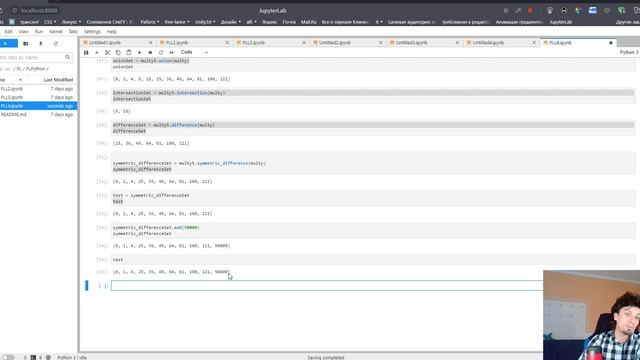Close the PLL2.ipynb tab
Image resolution: width=640 pixels, height=360 pixels.
(x=227, y=42)
